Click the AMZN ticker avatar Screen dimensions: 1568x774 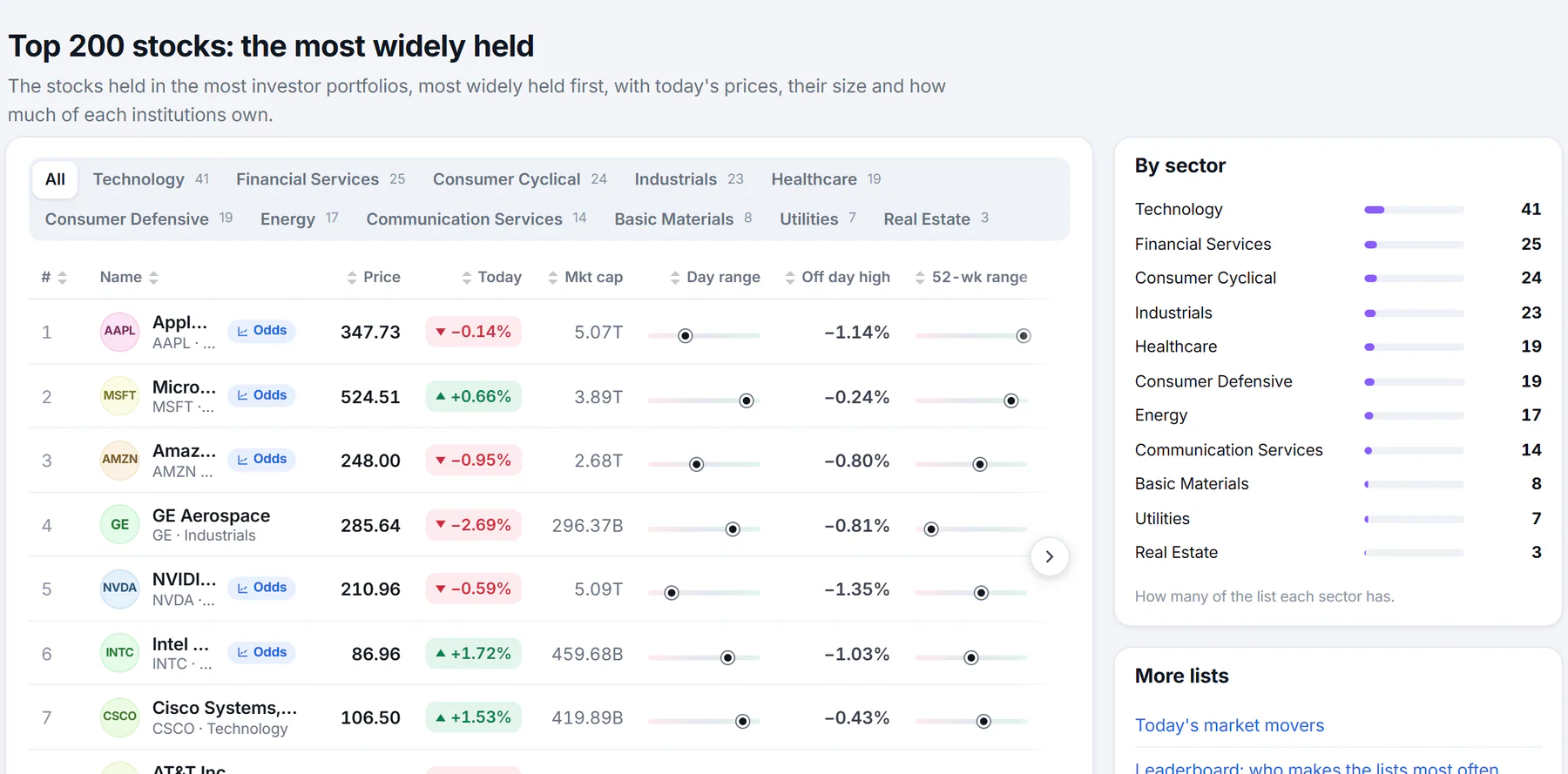point(119,461)
